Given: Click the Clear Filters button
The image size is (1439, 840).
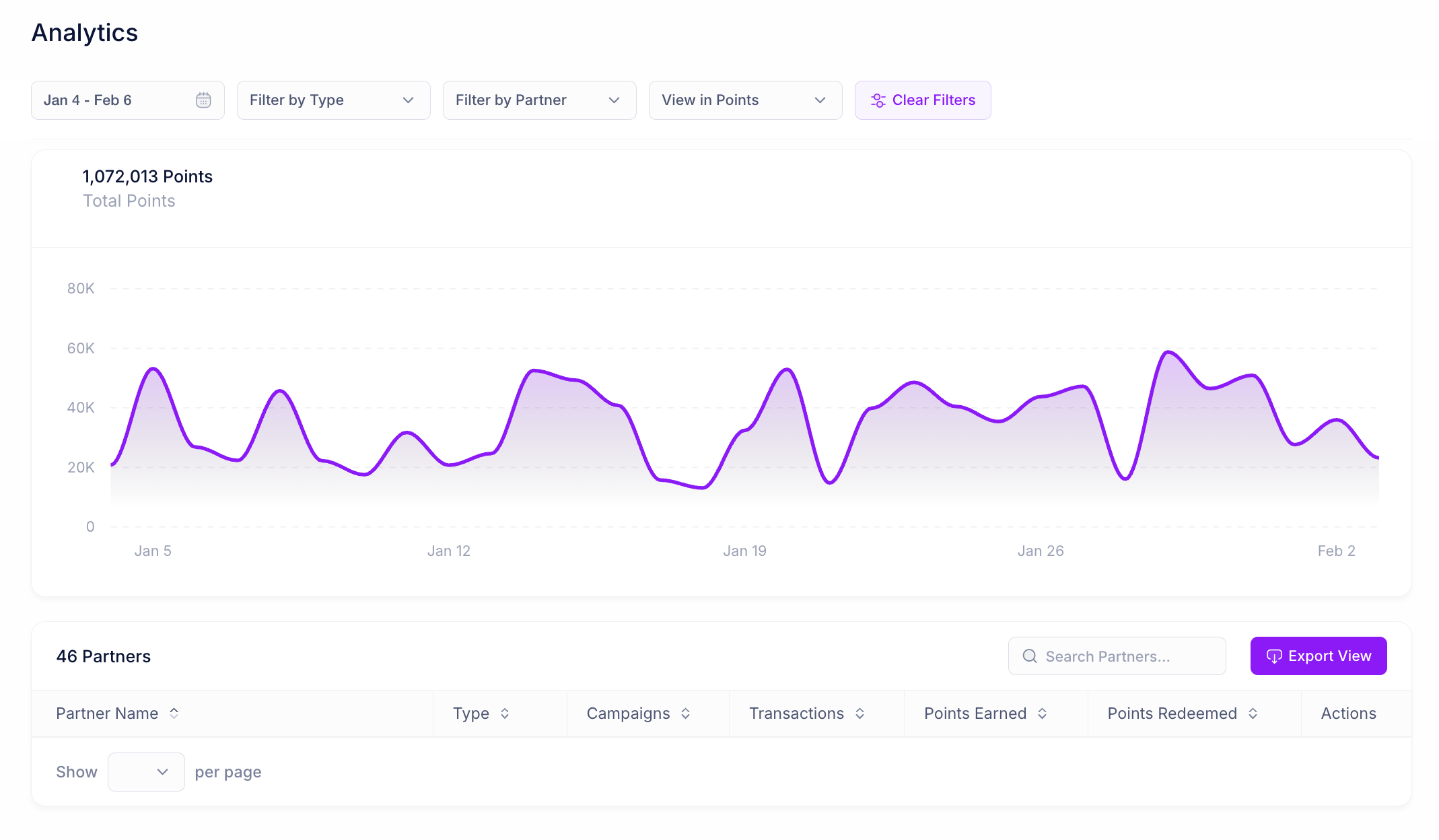Looking at the screenshot, I should [x=923, y=100].
